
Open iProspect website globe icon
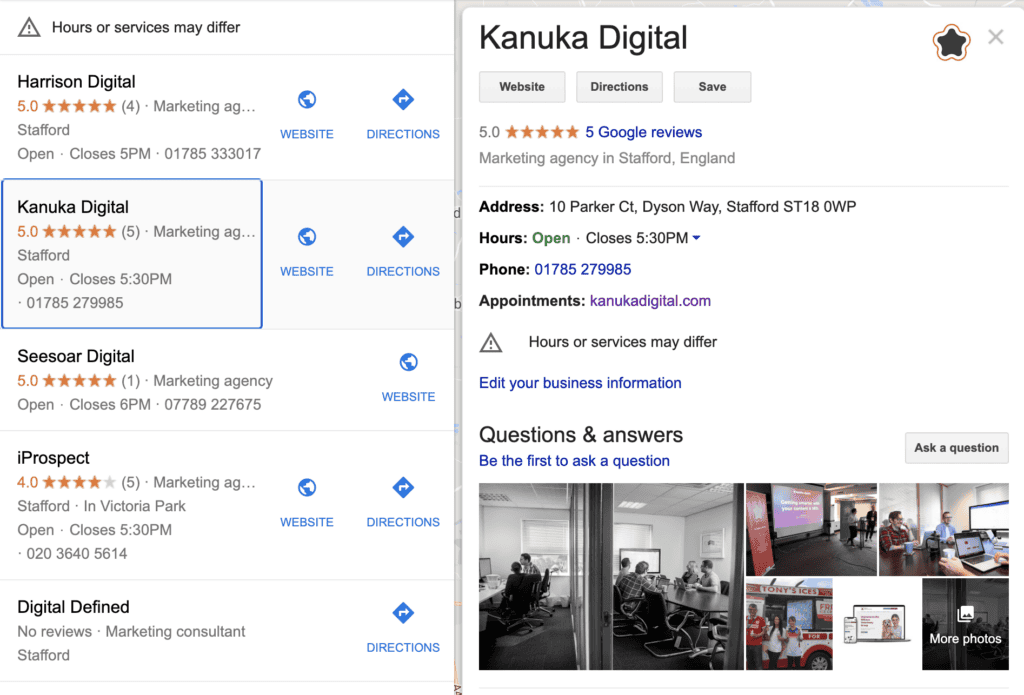pyautogui.click(x=307, y=487)
